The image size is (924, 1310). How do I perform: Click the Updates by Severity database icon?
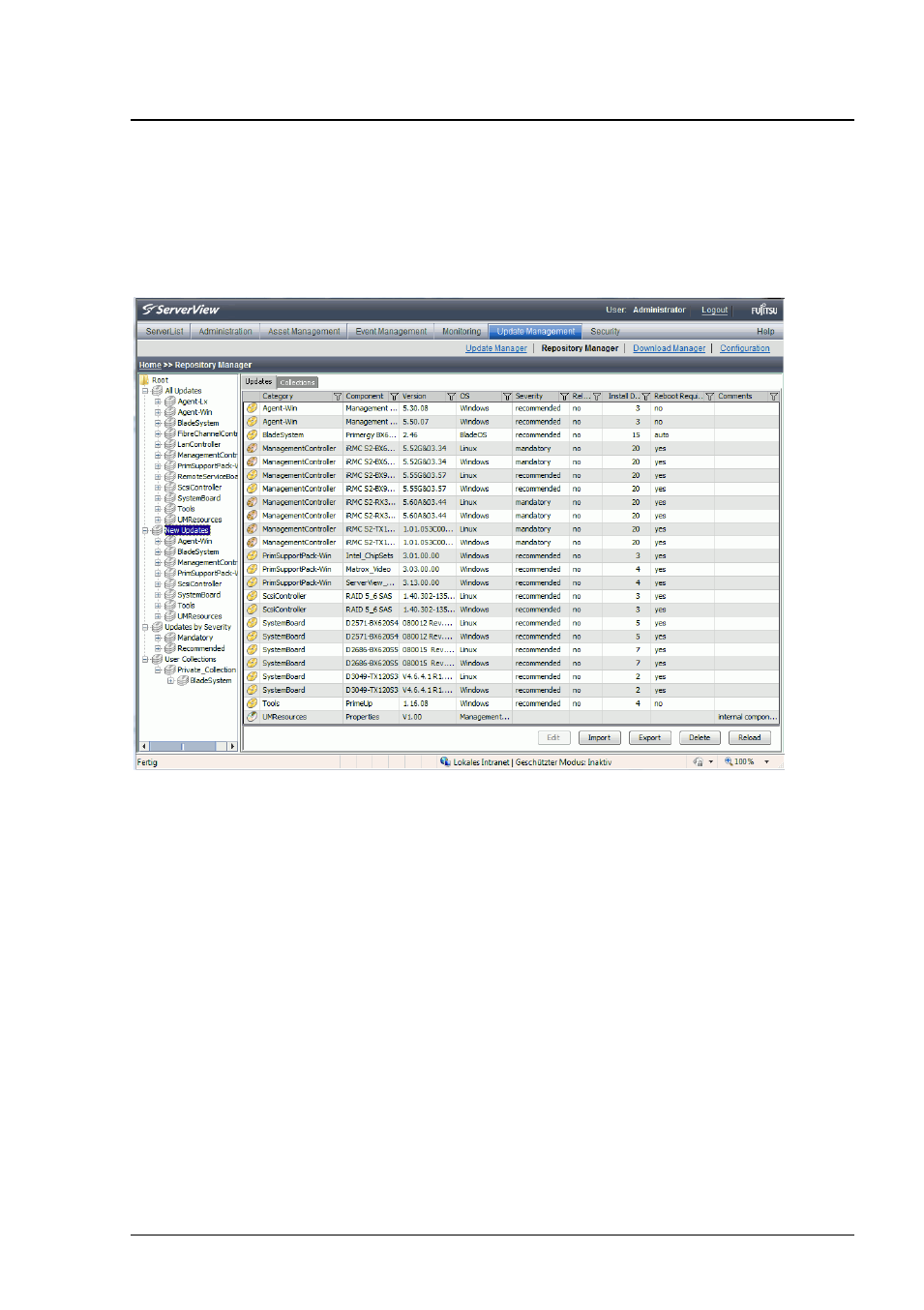coord(157,627)
